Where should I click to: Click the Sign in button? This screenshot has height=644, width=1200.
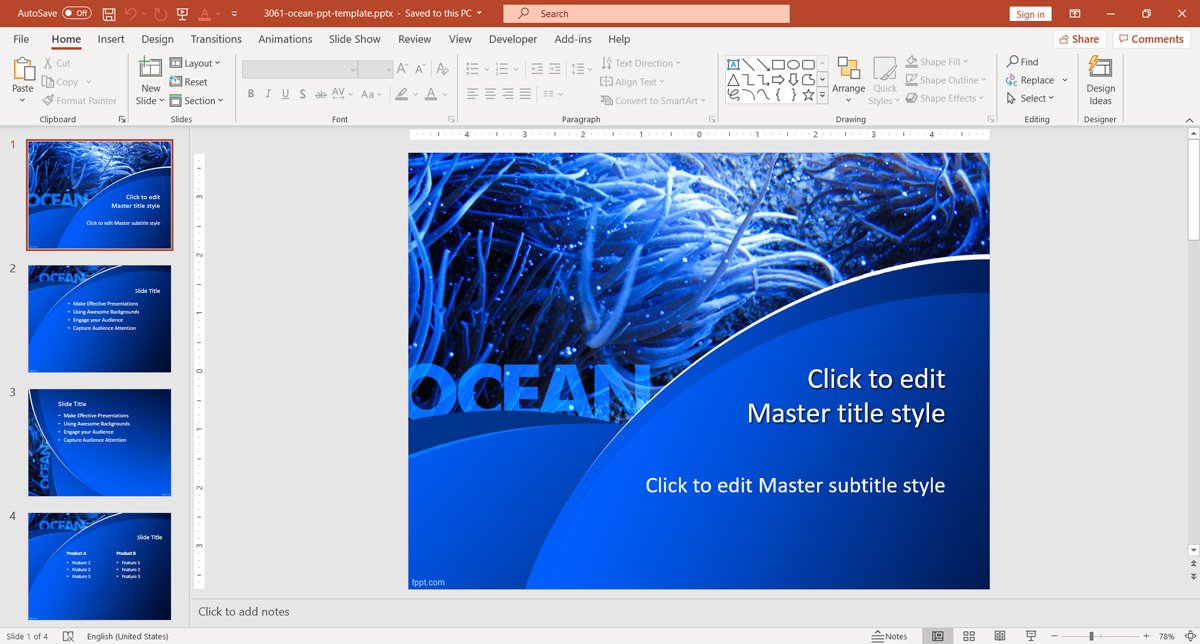pos(1030,14)
